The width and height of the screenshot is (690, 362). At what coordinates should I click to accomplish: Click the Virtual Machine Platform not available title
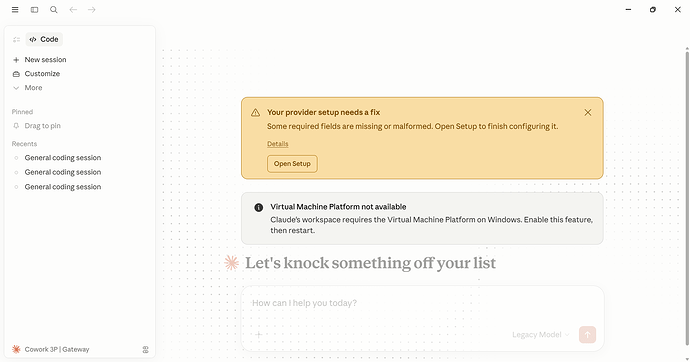coord(338,207)
